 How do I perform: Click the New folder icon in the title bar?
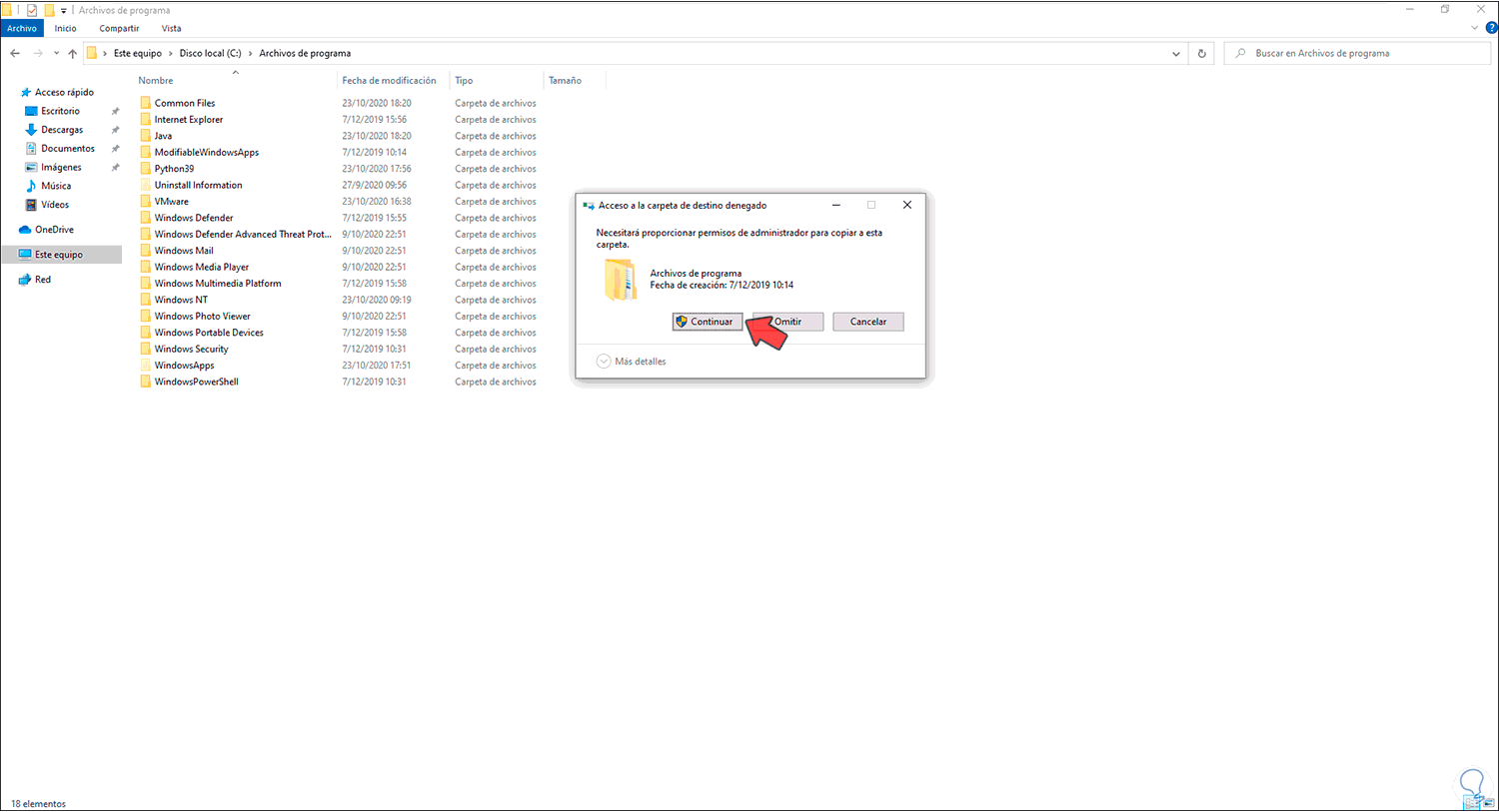pyautogui.click(x=49, y=10)
